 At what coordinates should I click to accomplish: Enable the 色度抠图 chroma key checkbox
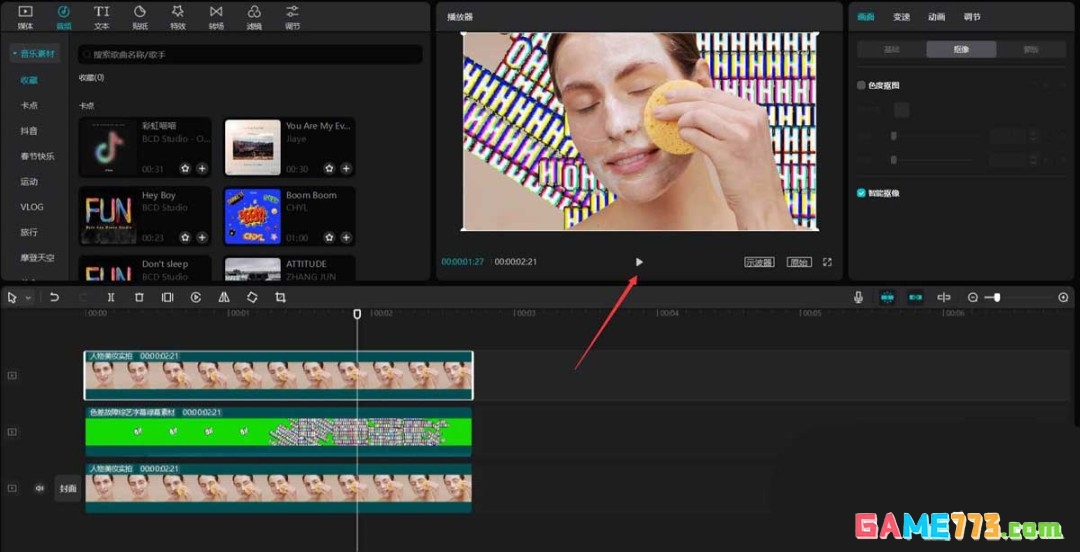pyautogui.click(x=861, y=86)
